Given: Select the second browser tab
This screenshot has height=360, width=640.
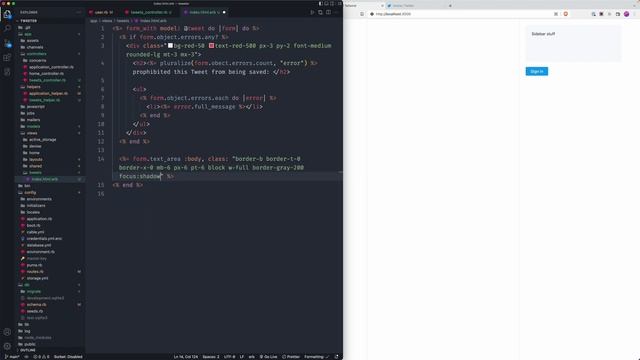Looking at the screenshot, I should coord(419,6).
